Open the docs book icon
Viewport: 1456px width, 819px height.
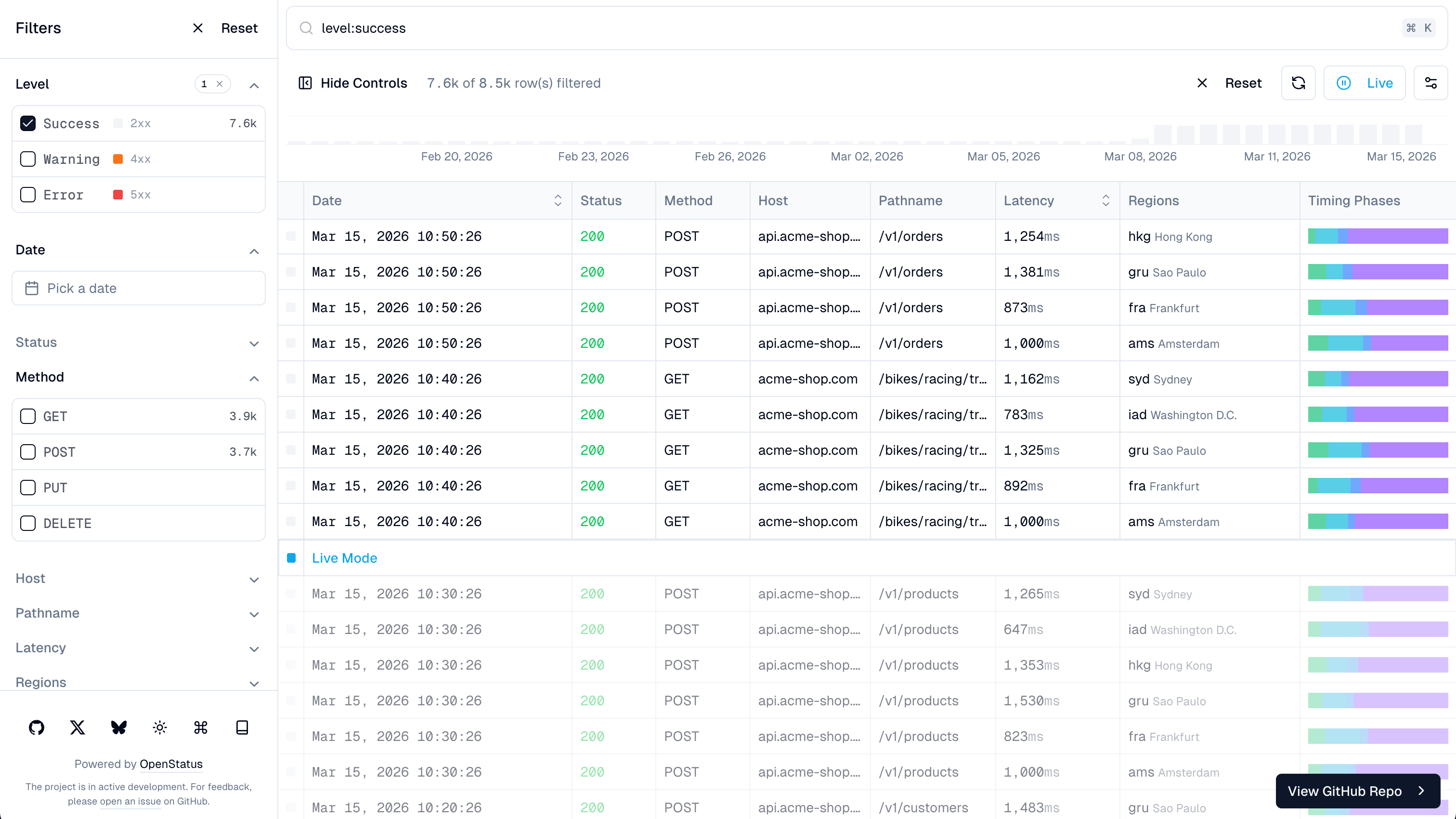[x=242, y=727]
